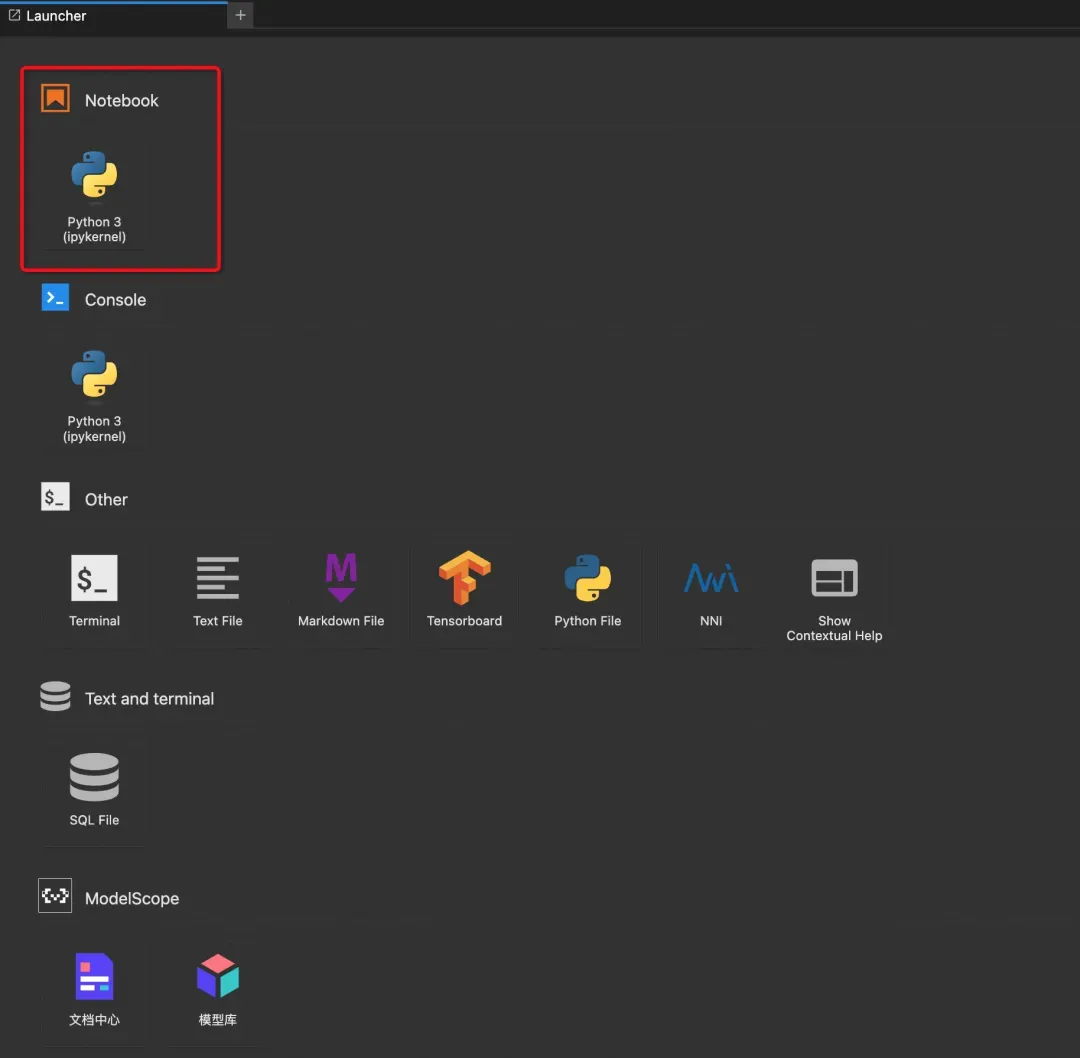The height and width of the screenshot is (1058, 1080).
Task: Click the Notebook section icon
Action: pos(55,98)
